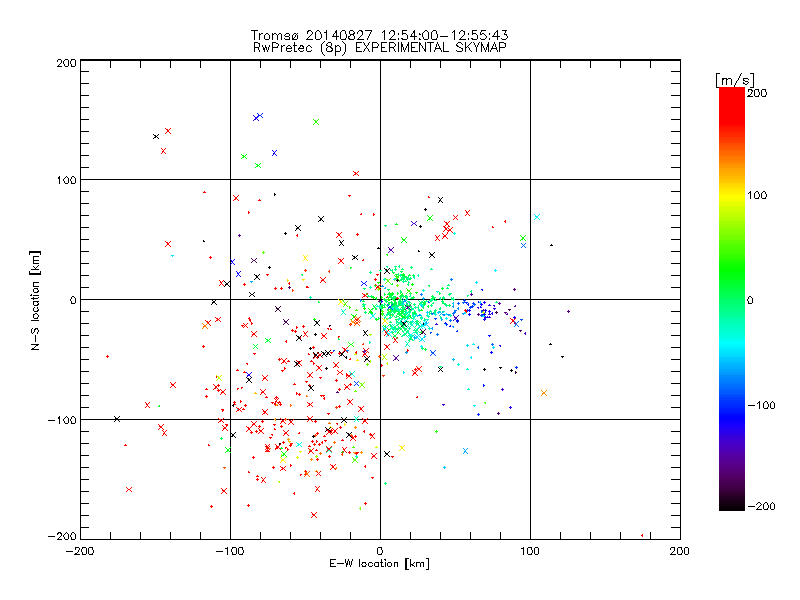Viewport: 800px width, 600px height.
Task: Select the orange X marker east of the 100 km gridline
Action: click(544, 393)
